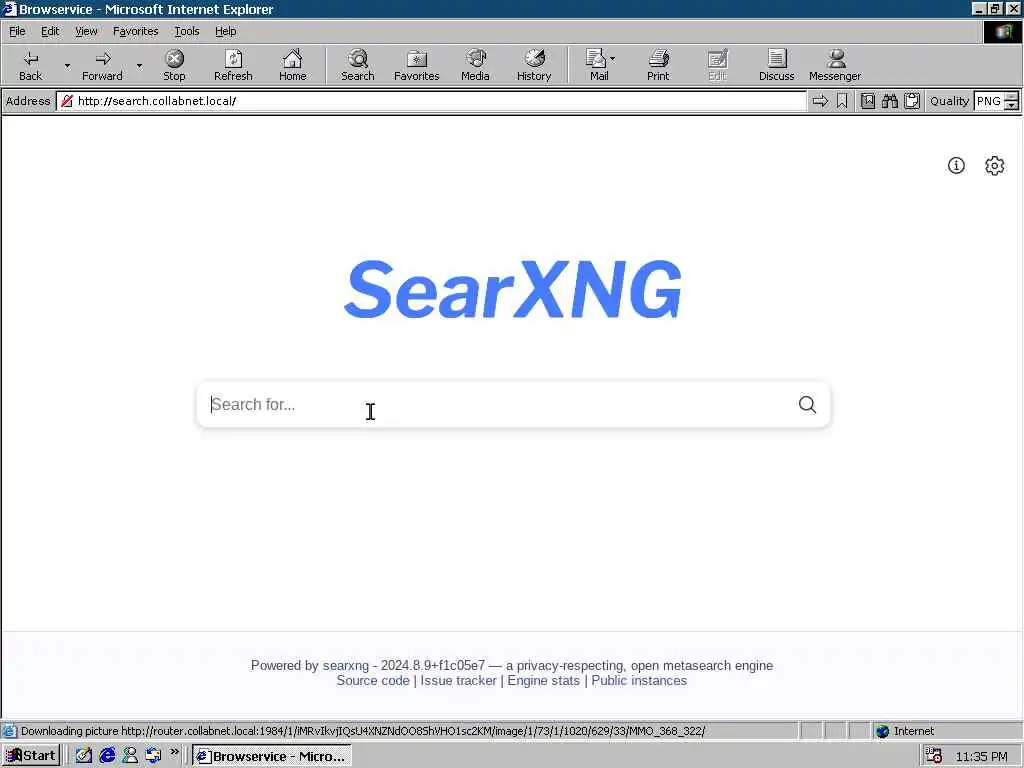Click the system tray icon beside clock

(x=934, y=756)
